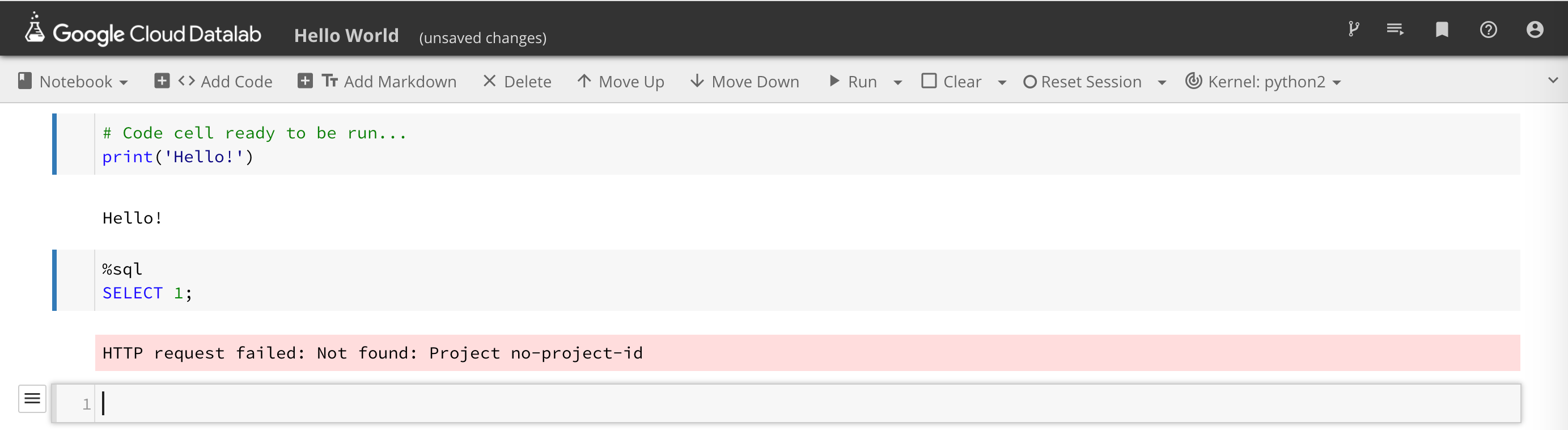1568x430 pixels.
Task: Open the git branch icon in header
Action: click(1353, 29)
